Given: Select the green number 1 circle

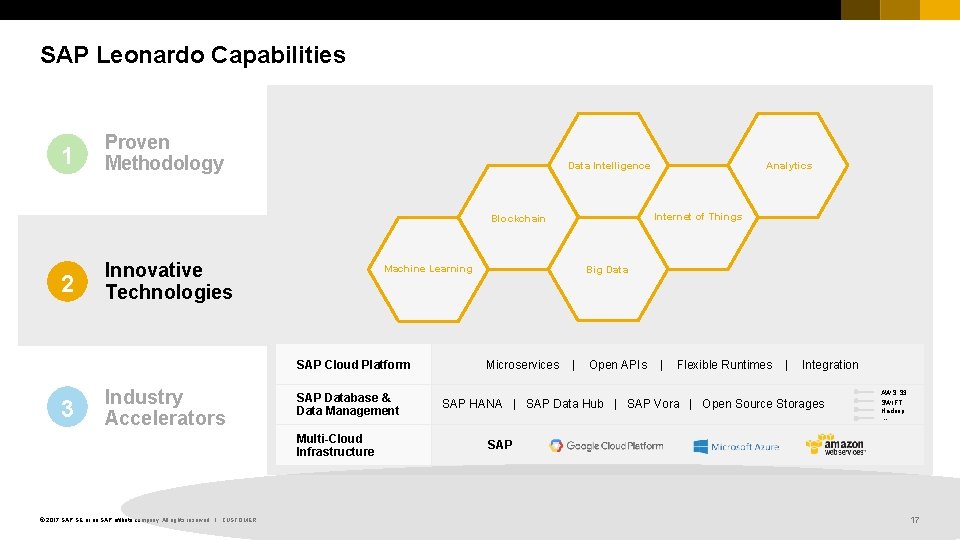Looking at the screenshot, I should [67, 155].
